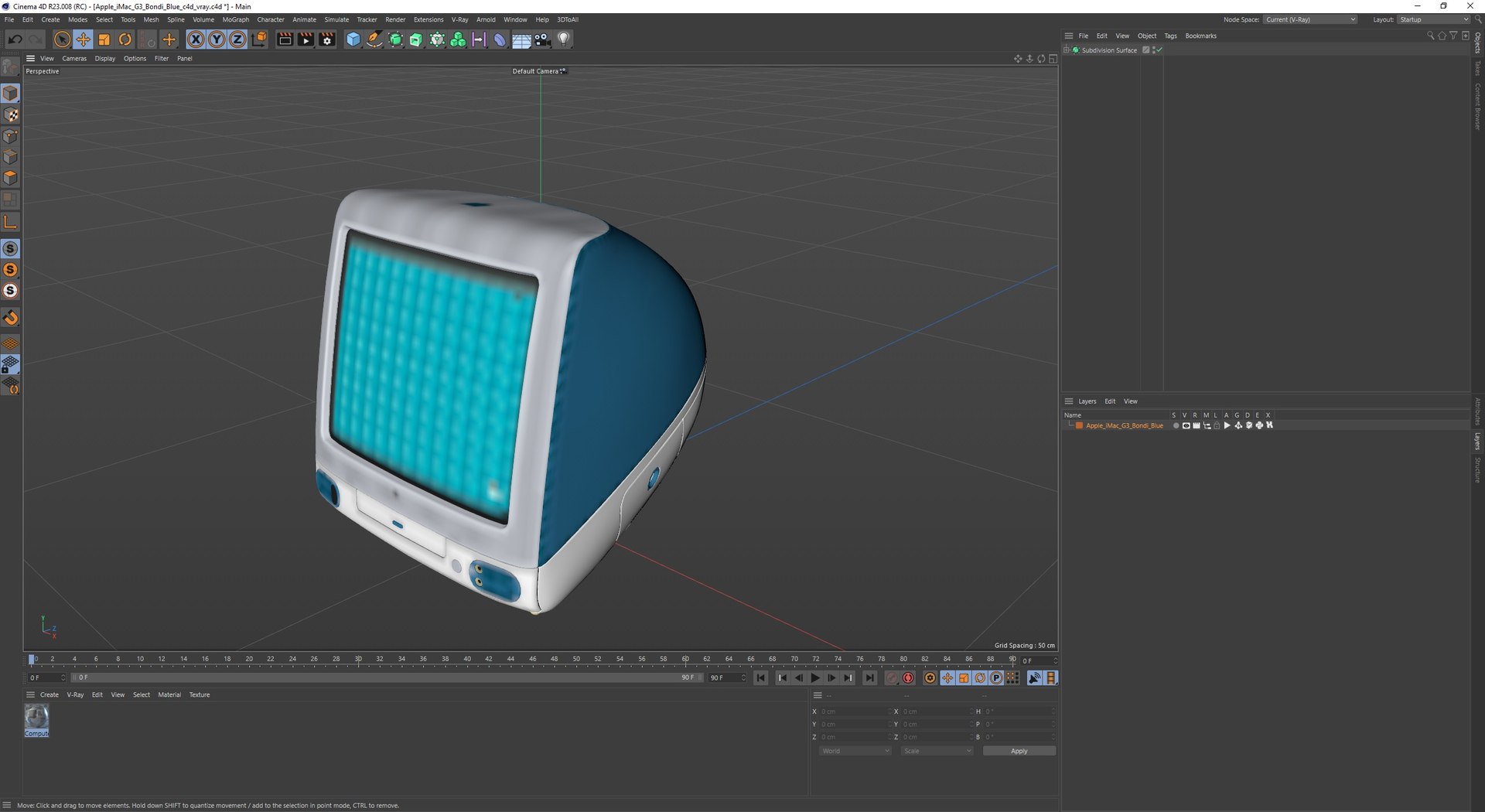Click the preview range bar

[387, 677]
